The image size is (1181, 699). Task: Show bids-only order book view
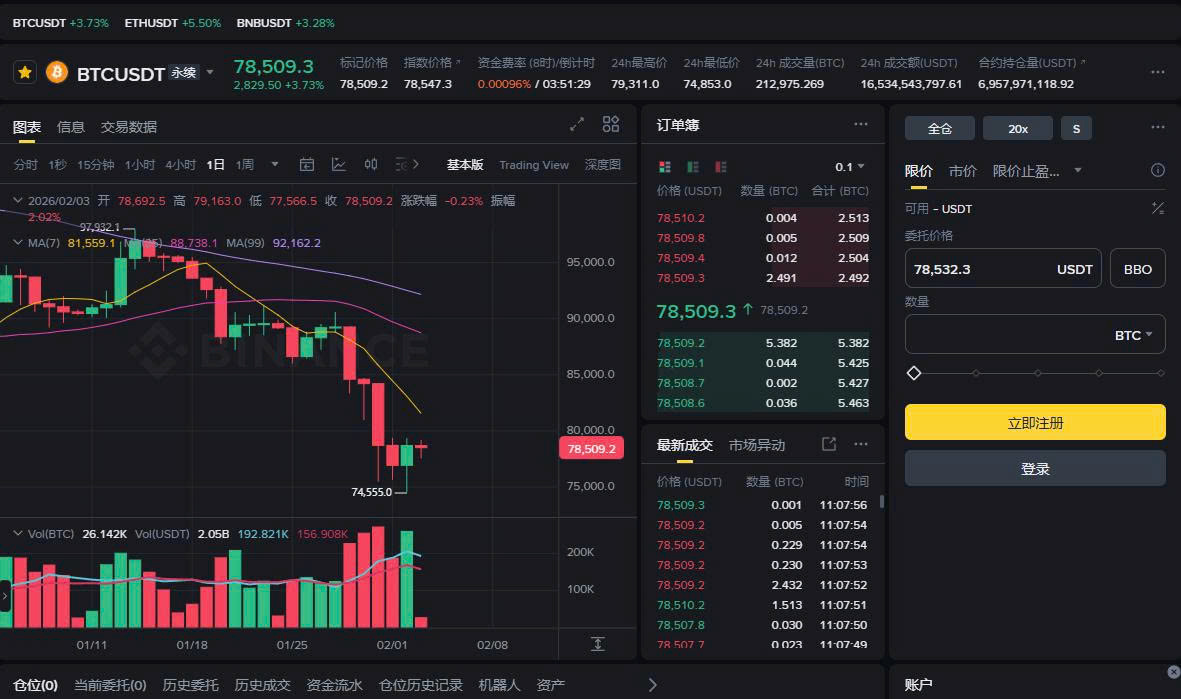pyautogui.click(x=693, y=166)
